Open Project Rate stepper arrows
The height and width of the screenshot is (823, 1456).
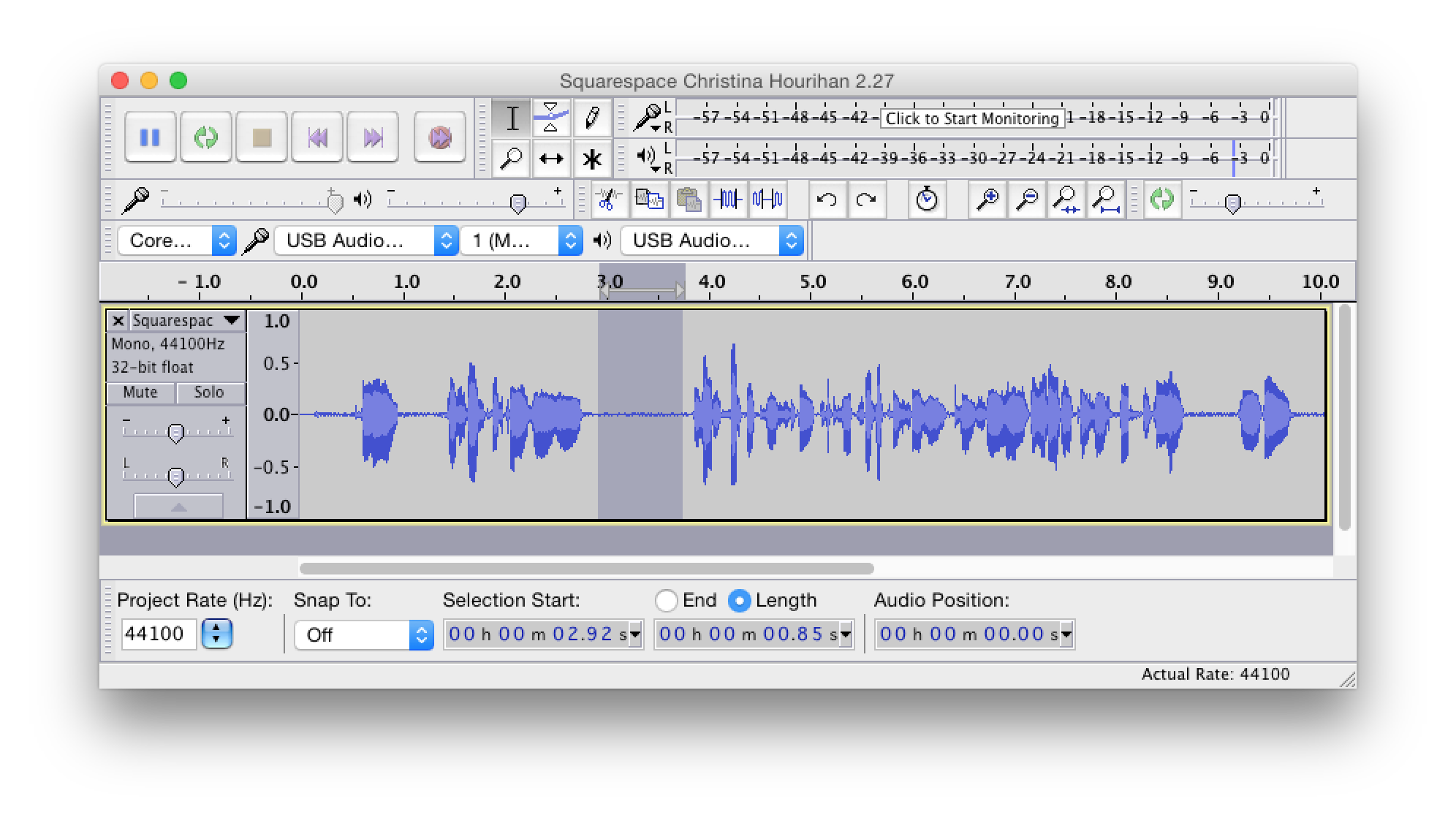[216, 634]
